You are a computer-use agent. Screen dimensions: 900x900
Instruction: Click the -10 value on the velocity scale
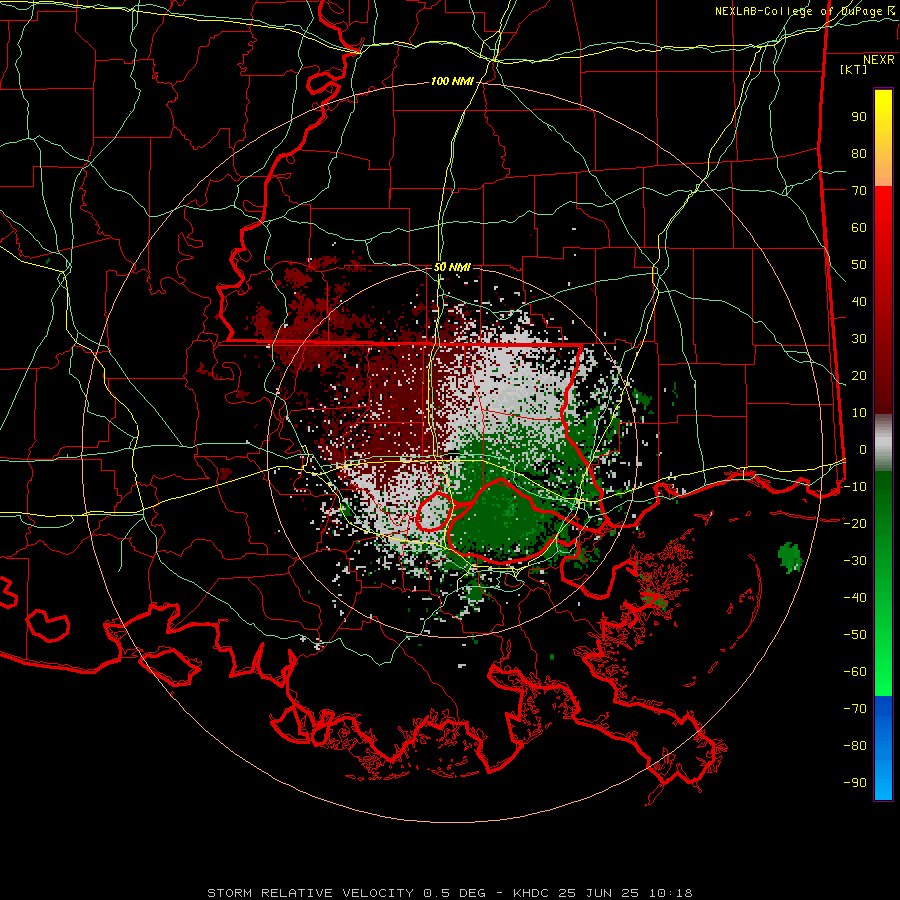pyautogui.click(x=855, y=487)
